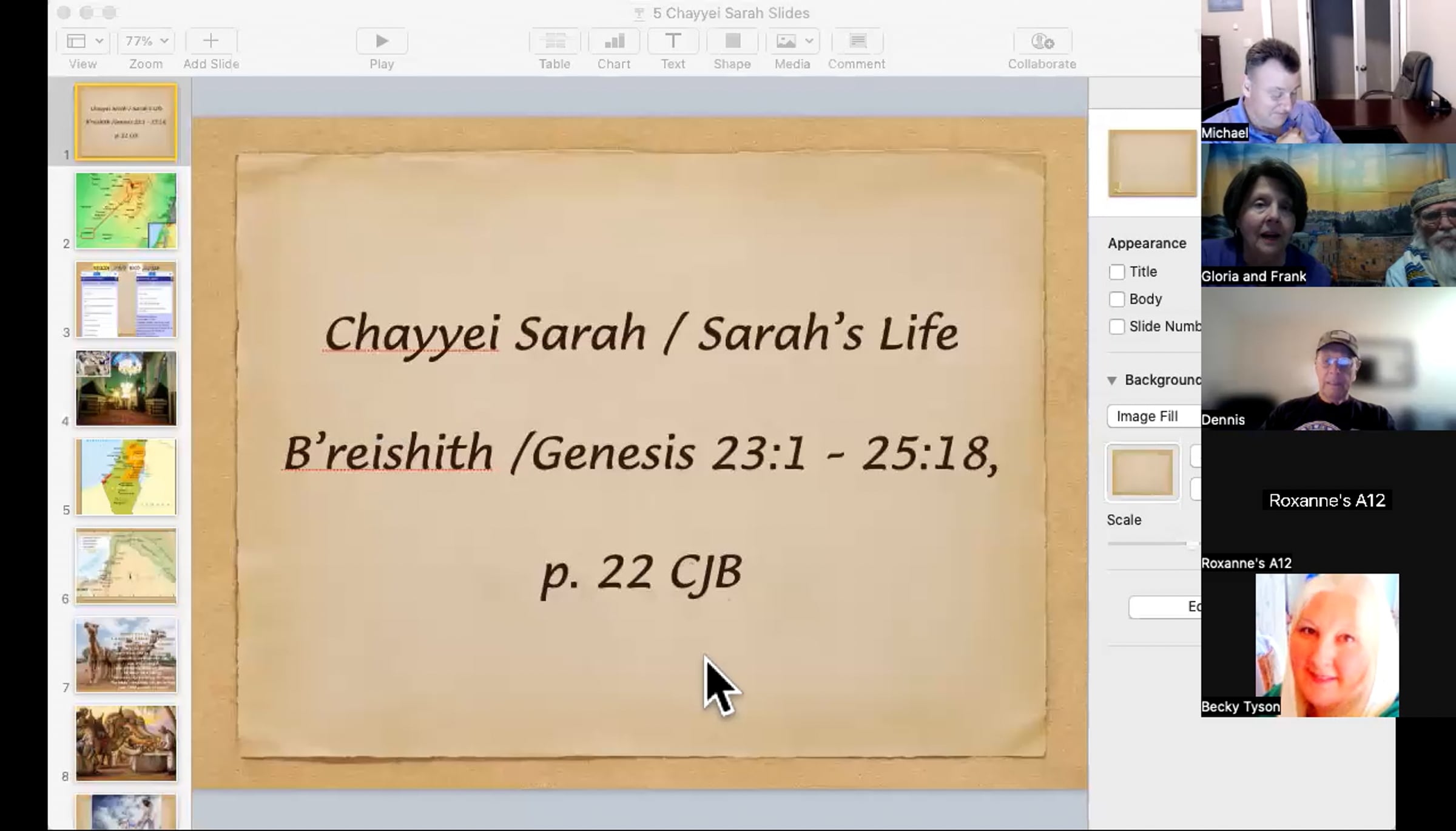Open the View options dropdown
The image size is (1456, 831).
pyautogui.click(x=84, y=41)
